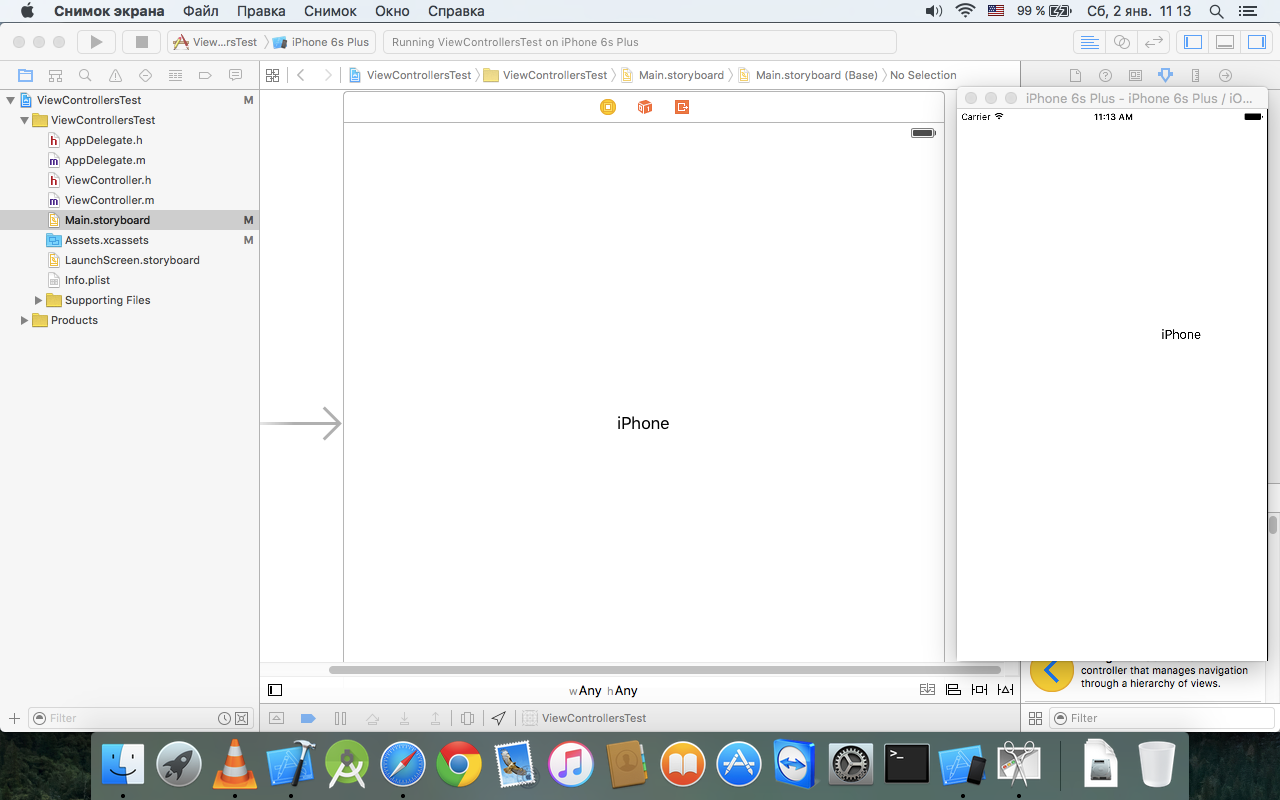This screenshot has width=1280, height=800.
Task: Open the Снимок menu
Action: [x=330, y=11]
